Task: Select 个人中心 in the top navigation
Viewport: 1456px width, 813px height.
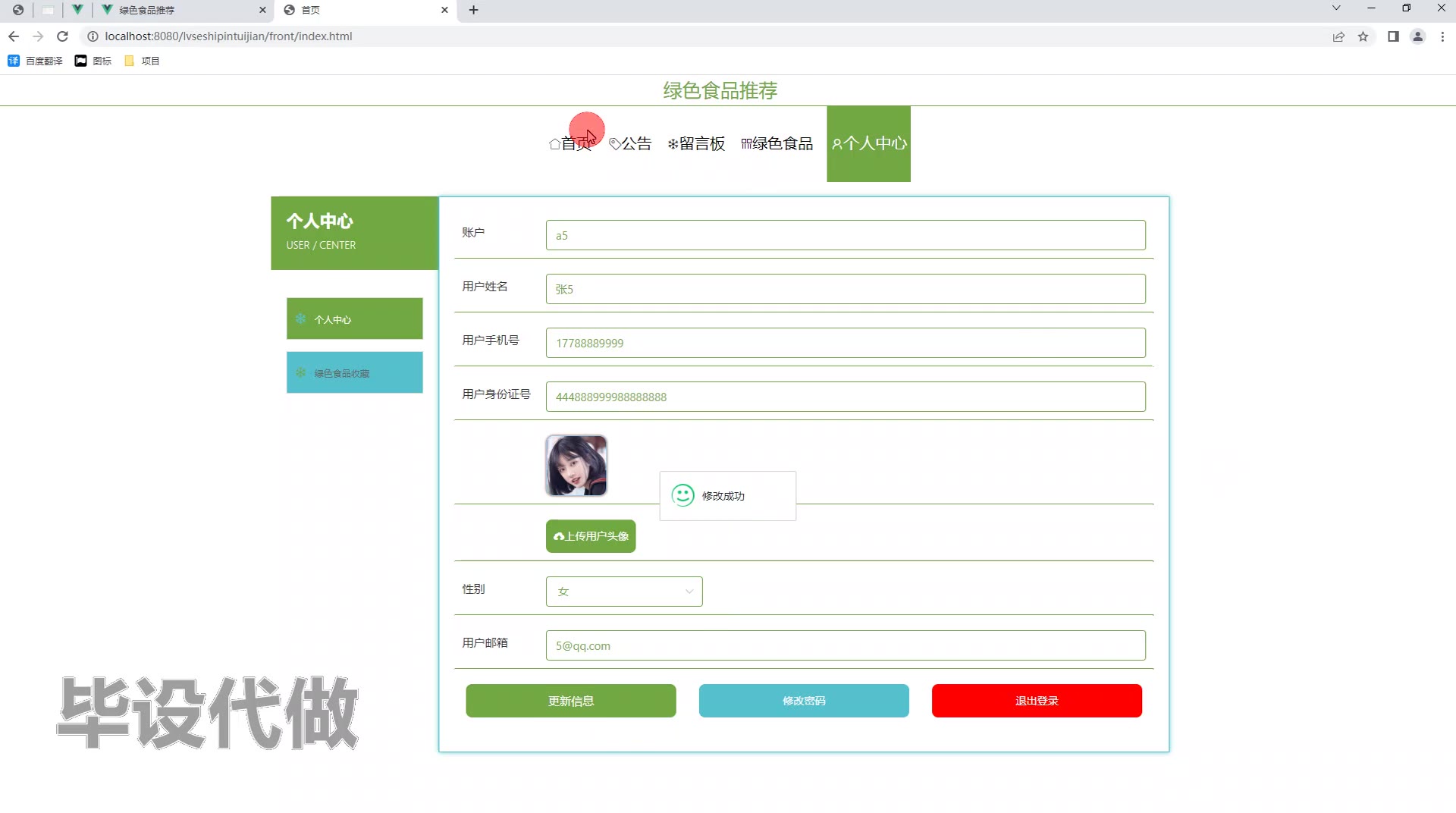Action: click(868, 143)
